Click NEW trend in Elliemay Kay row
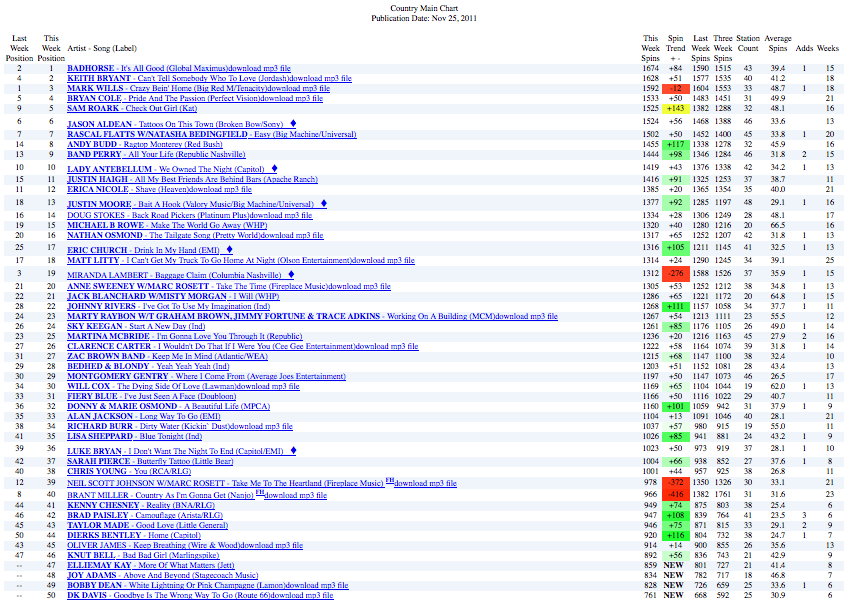This screenshot has width=844, height=604. pyautogui.click(x=673, y=566)
